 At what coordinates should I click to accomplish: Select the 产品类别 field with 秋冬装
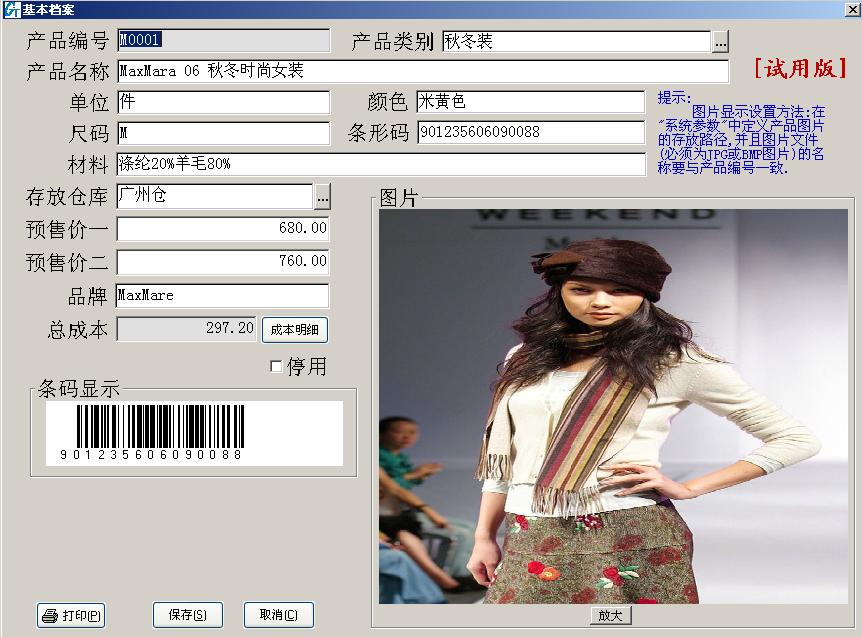point(576,42)
